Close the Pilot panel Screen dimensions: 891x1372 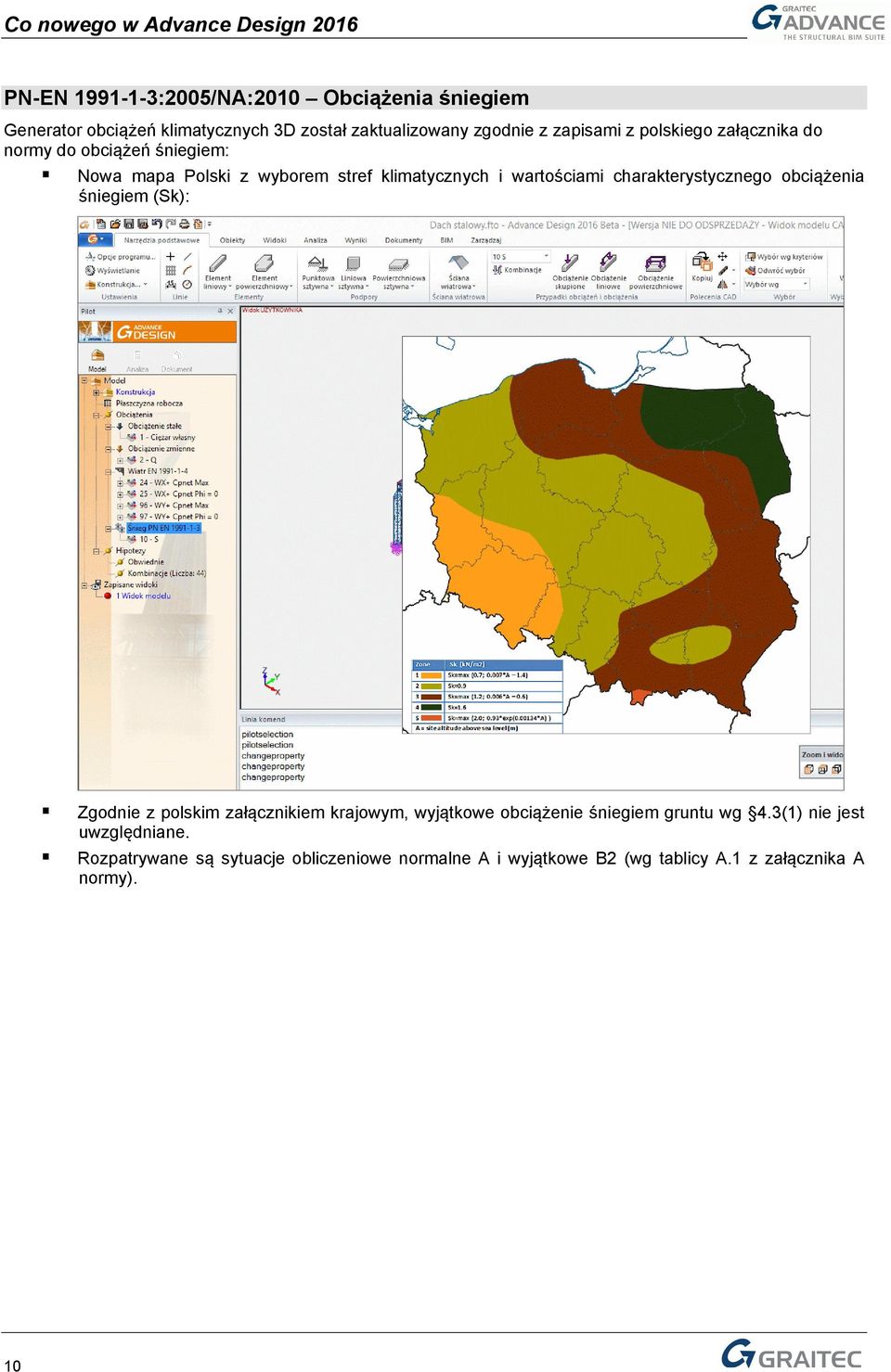click(x=231, y=312)
